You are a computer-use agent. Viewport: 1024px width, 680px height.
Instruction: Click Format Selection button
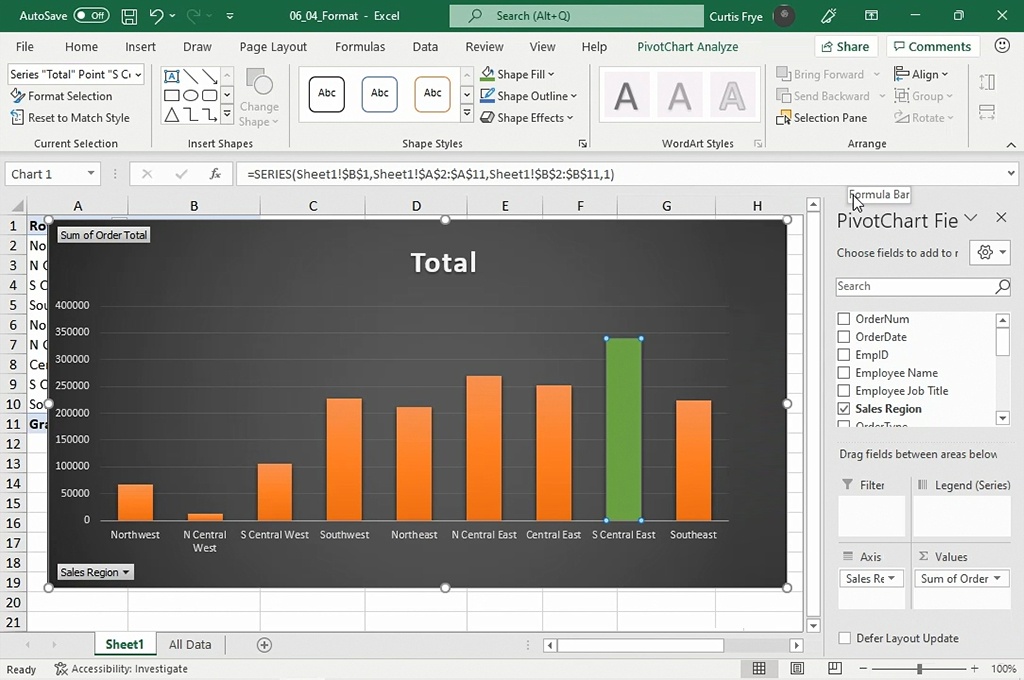(62, 96)
